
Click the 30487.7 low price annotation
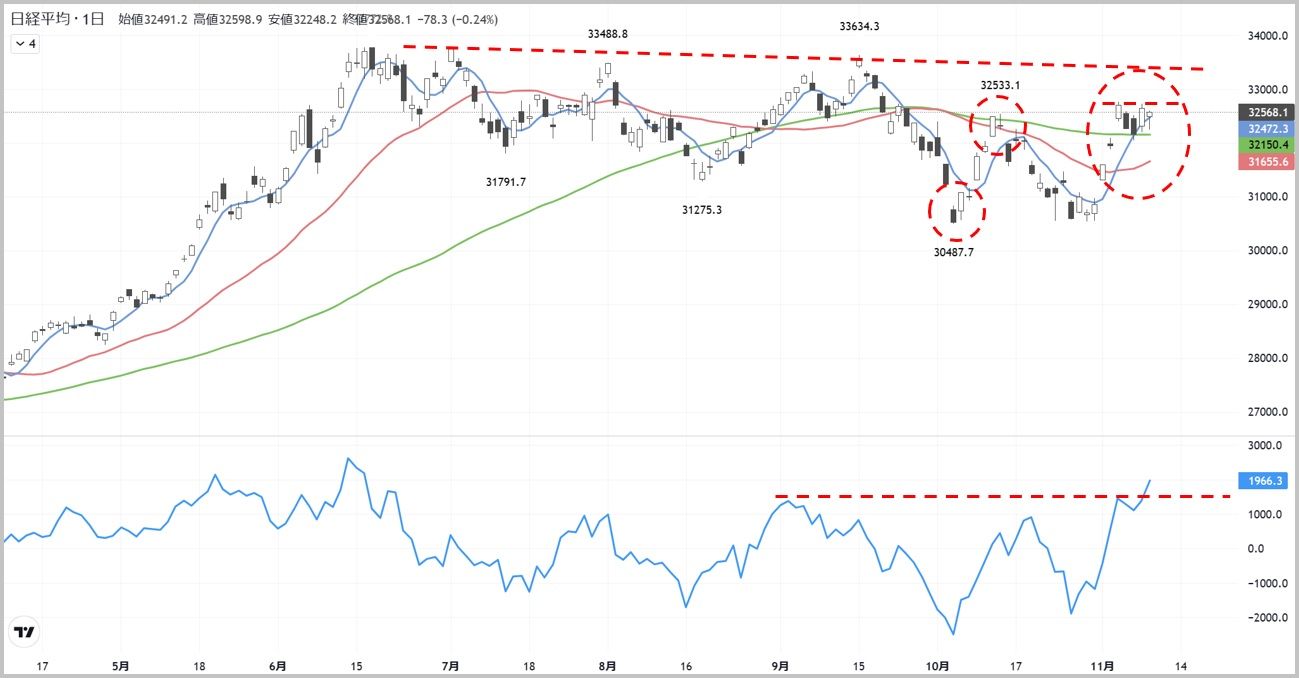coord(953,253)
